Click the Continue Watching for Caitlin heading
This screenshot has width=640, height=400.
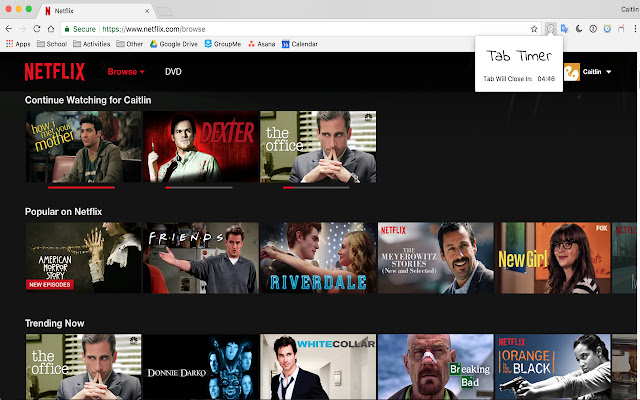click(88, 100)
